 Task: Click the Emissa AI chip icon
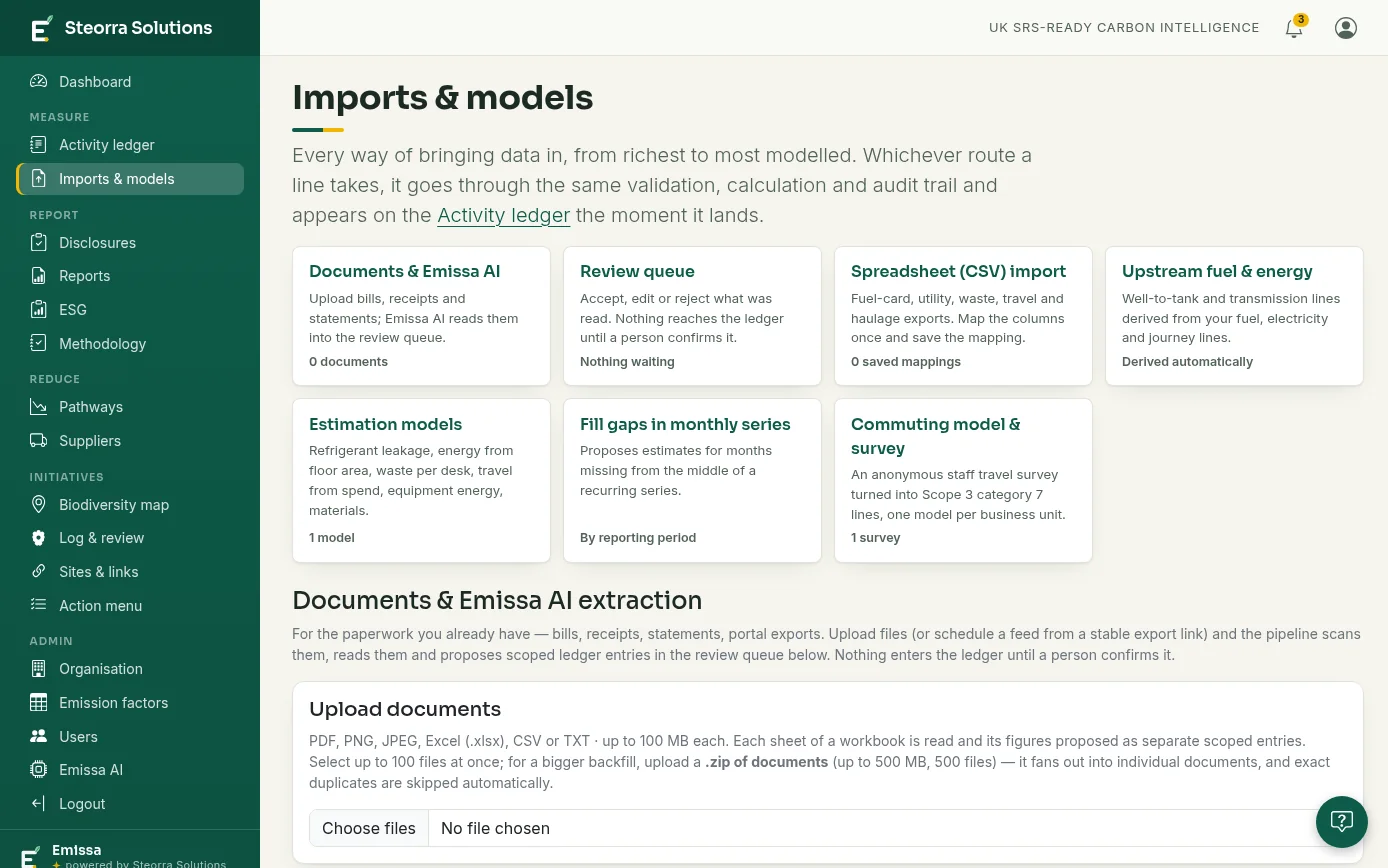(x=39, y=770)
